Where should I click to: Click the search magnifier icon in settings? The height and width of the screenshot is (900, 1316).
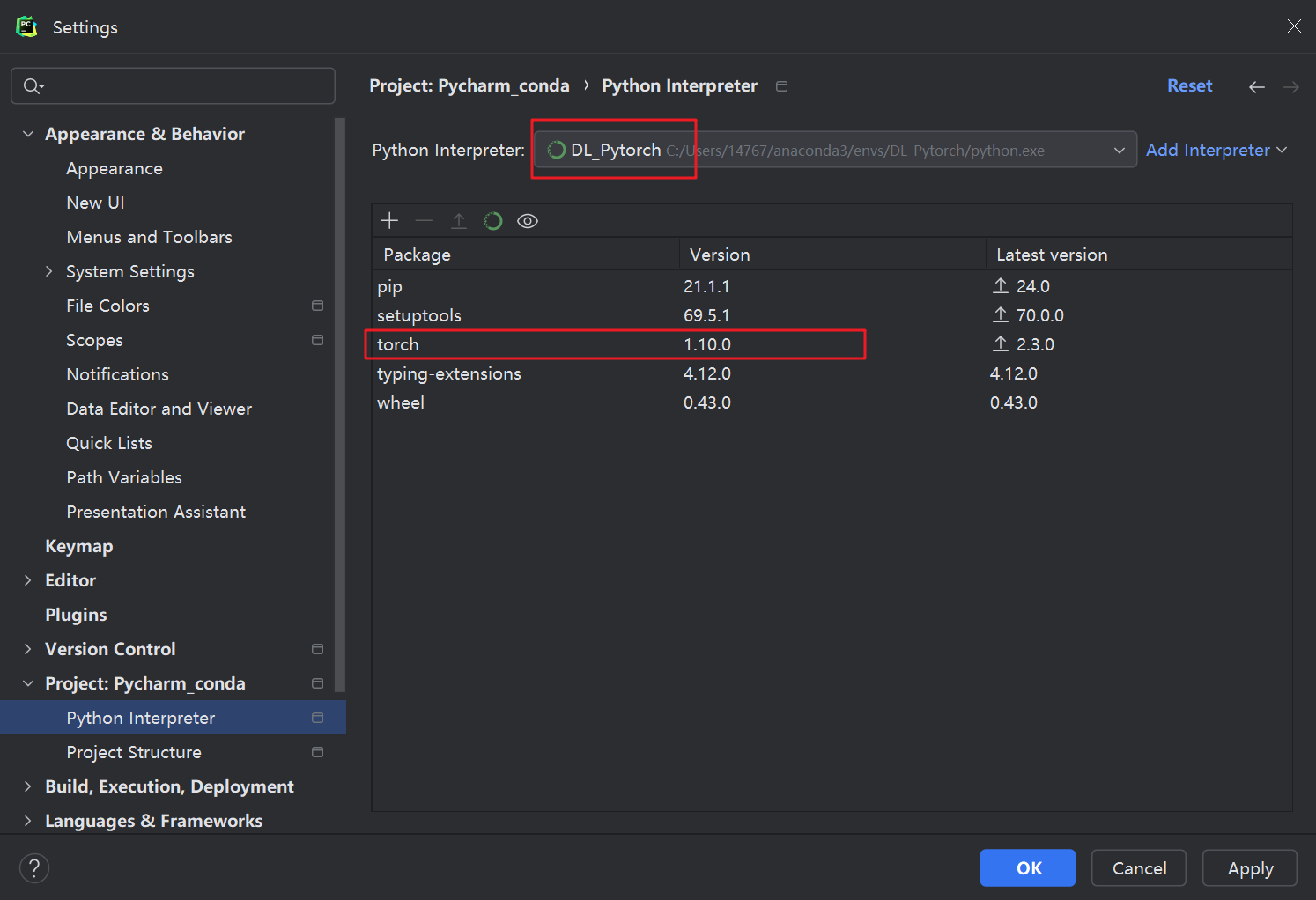[x=33, y=85]
